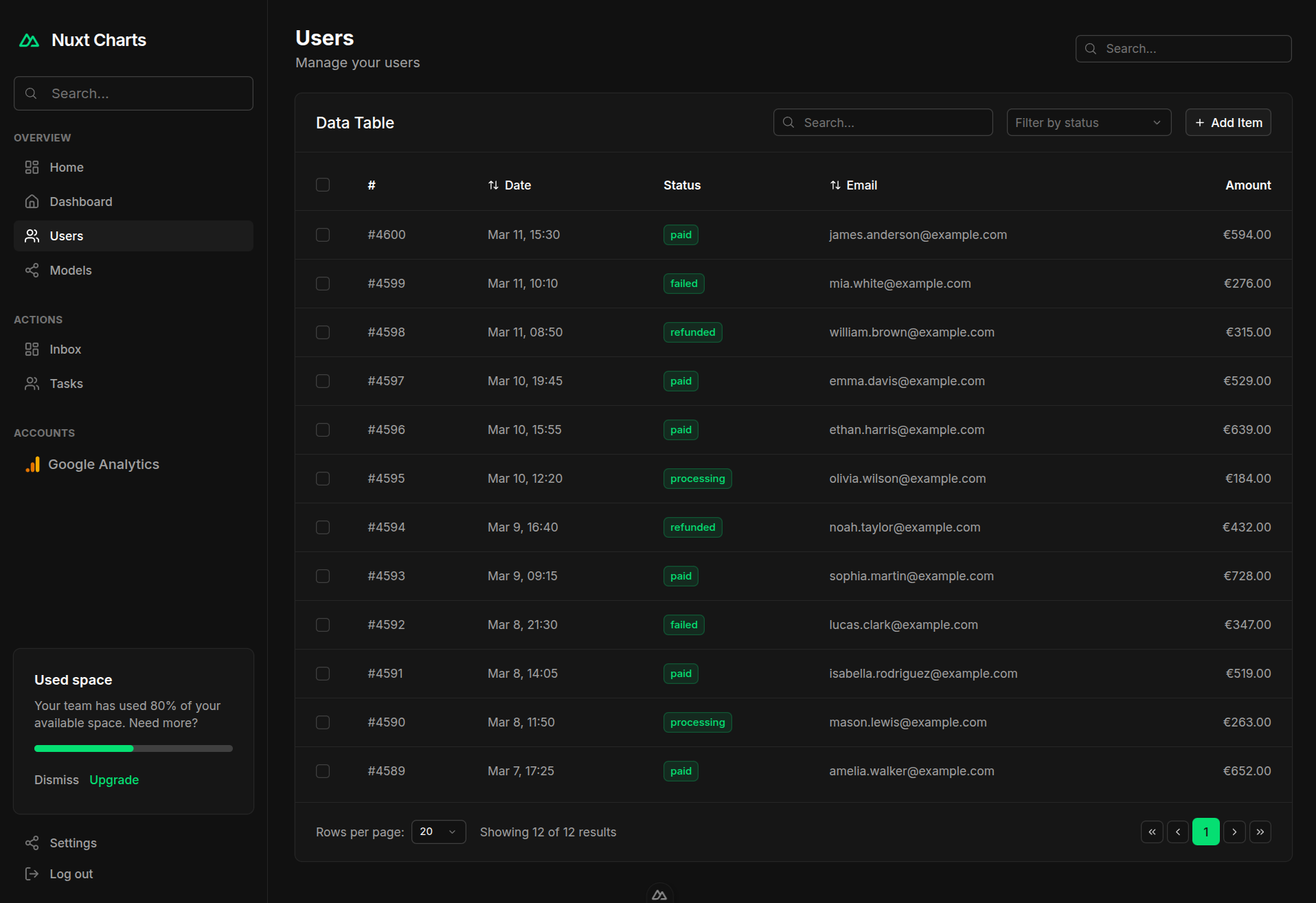The image size is (1316, 903).
Task: Select the Users sidebar item
Action: pos(133,236)
